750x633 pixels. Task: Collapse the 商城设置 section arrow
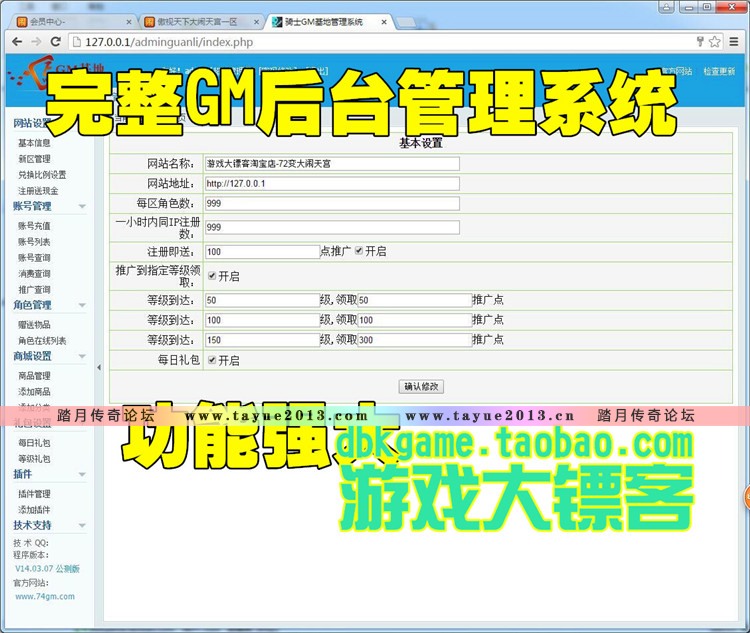tap(82, 356)
